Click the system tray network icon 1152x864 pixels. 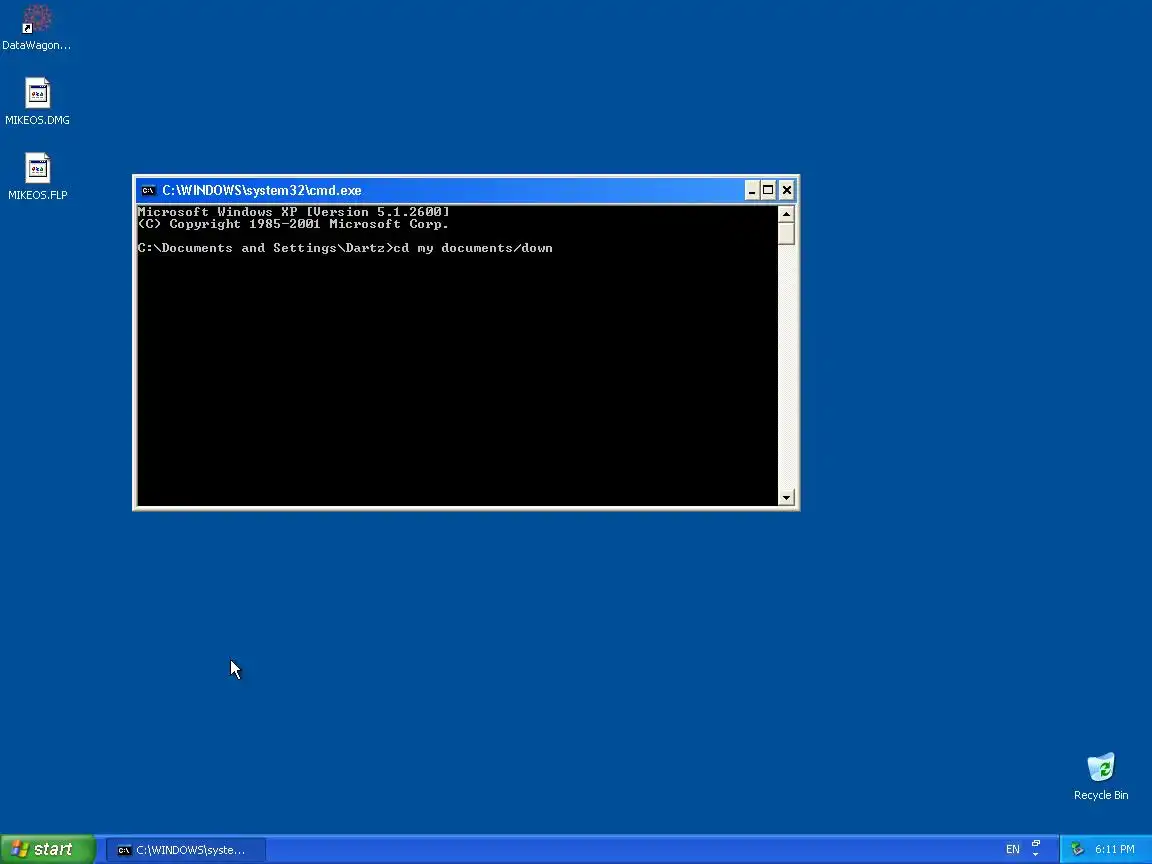(1077, 849)
